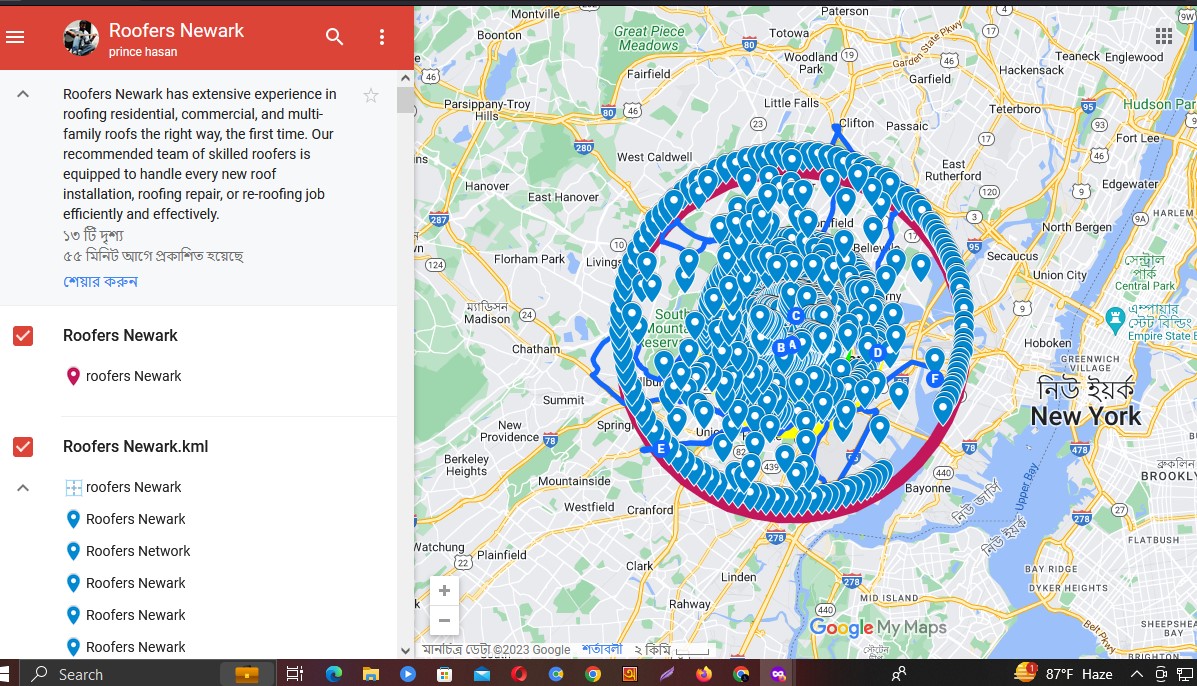This screenshot has height=686, width=1197.
Task: Star this map as favorite
Action: [x=371, y=96]
